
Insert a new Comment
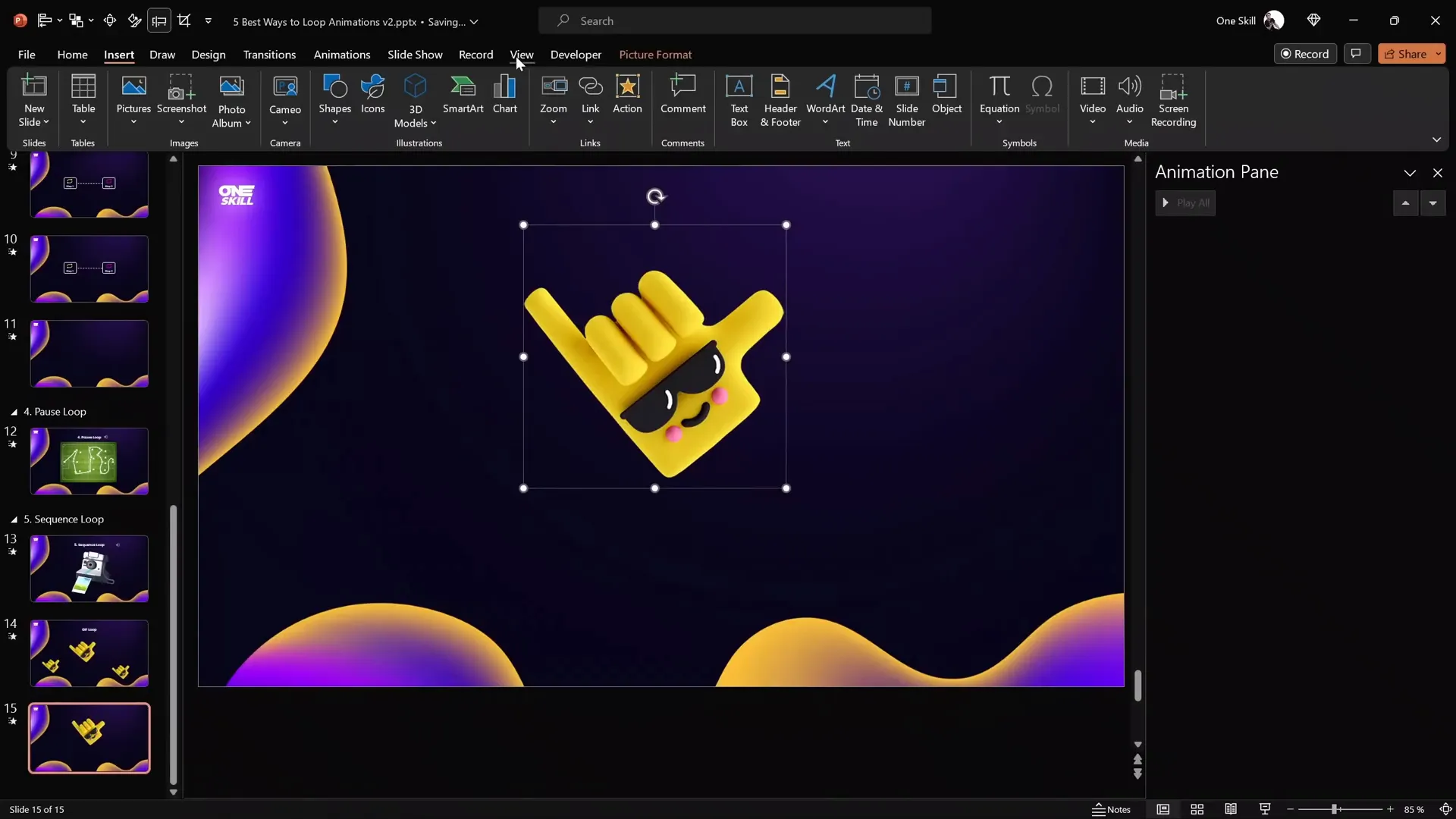(682, 94)
